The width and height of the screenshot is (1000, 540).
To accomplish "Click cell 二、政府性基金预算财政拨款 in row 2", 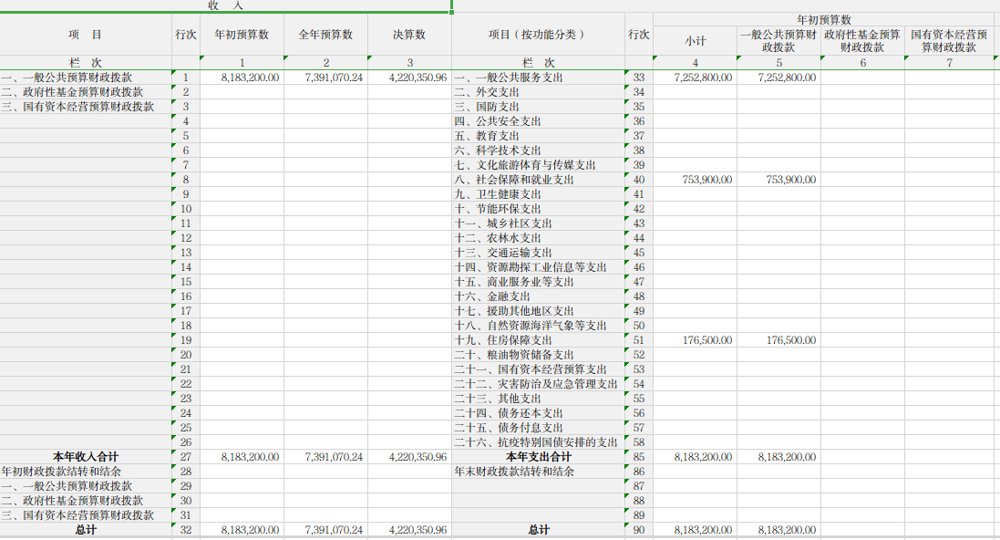I will pyautogui.click(x=85, y=92).
